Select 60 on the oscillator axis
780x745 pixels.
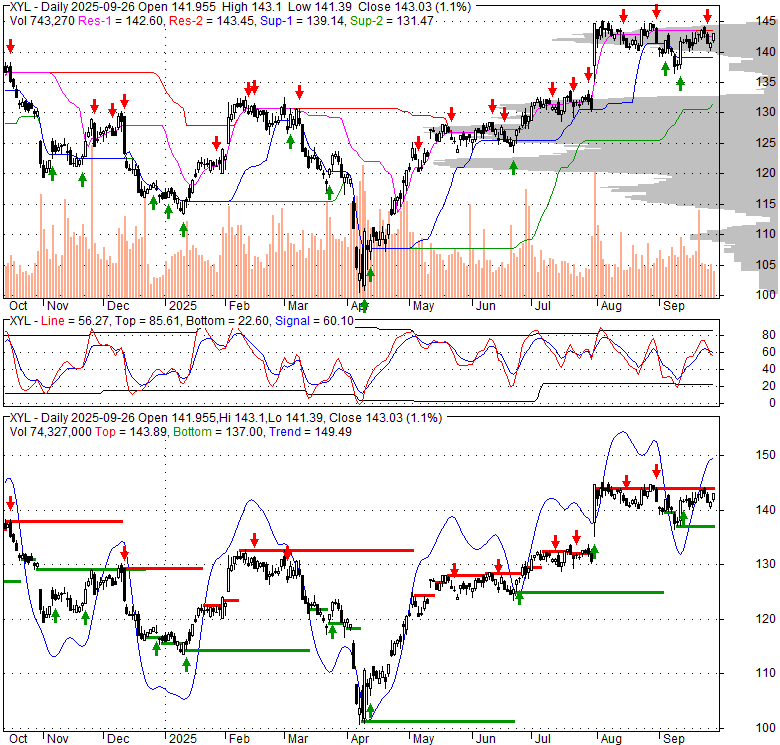click(x=769, y=352)
